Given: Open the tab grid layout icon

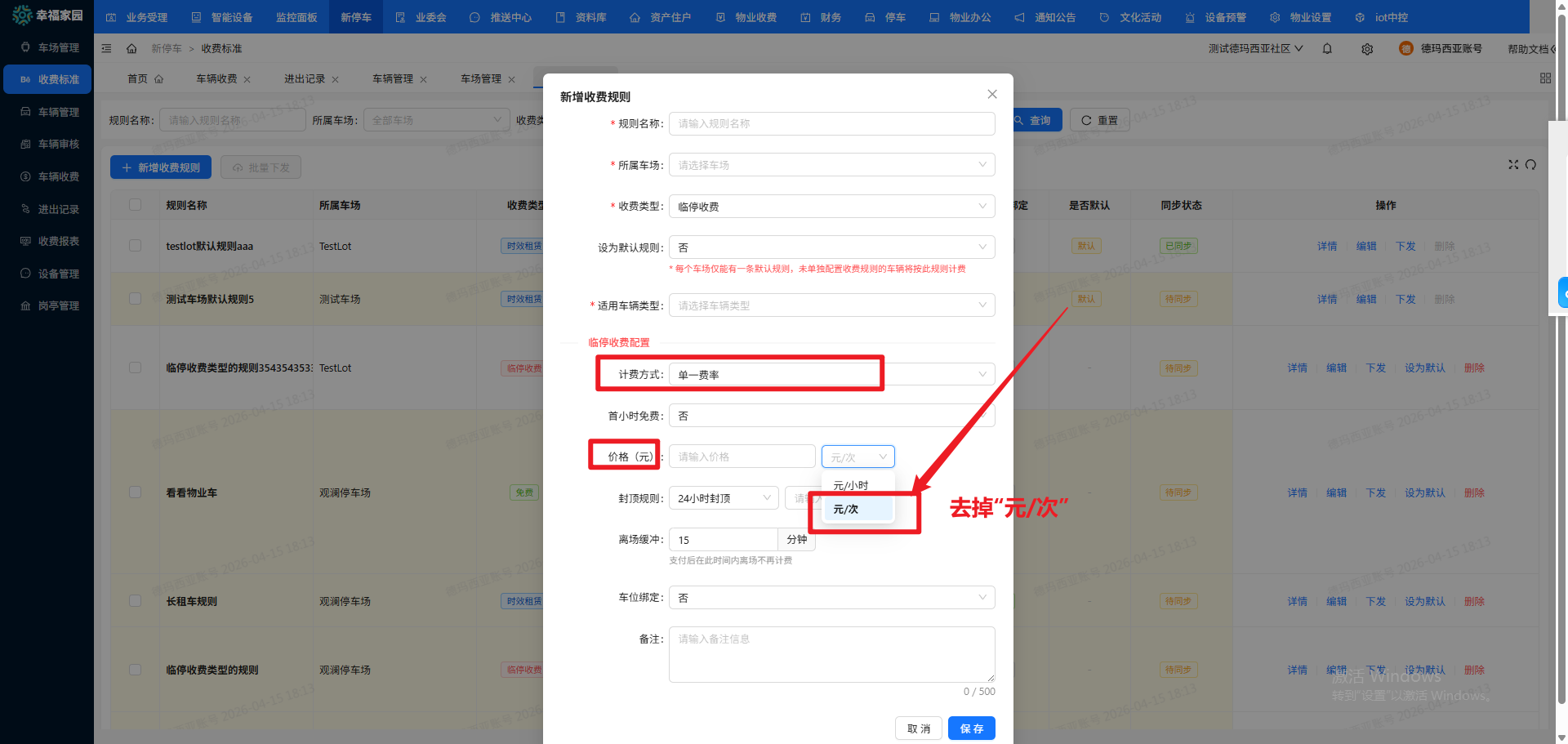Looking at the screenshot, I should tap(1545, 78).
